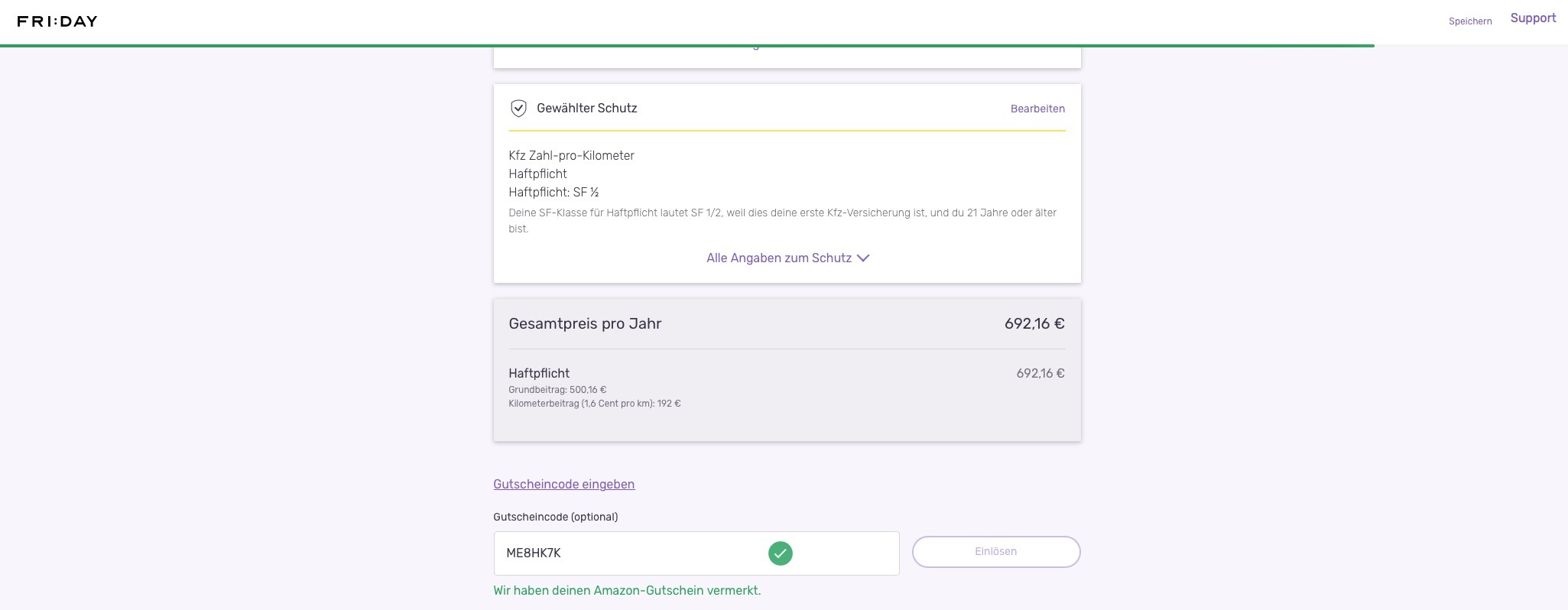Screen dimensions: 1568x610
Task: Select the bold 692,16 € total price
Action: (x=1034, y=324)
